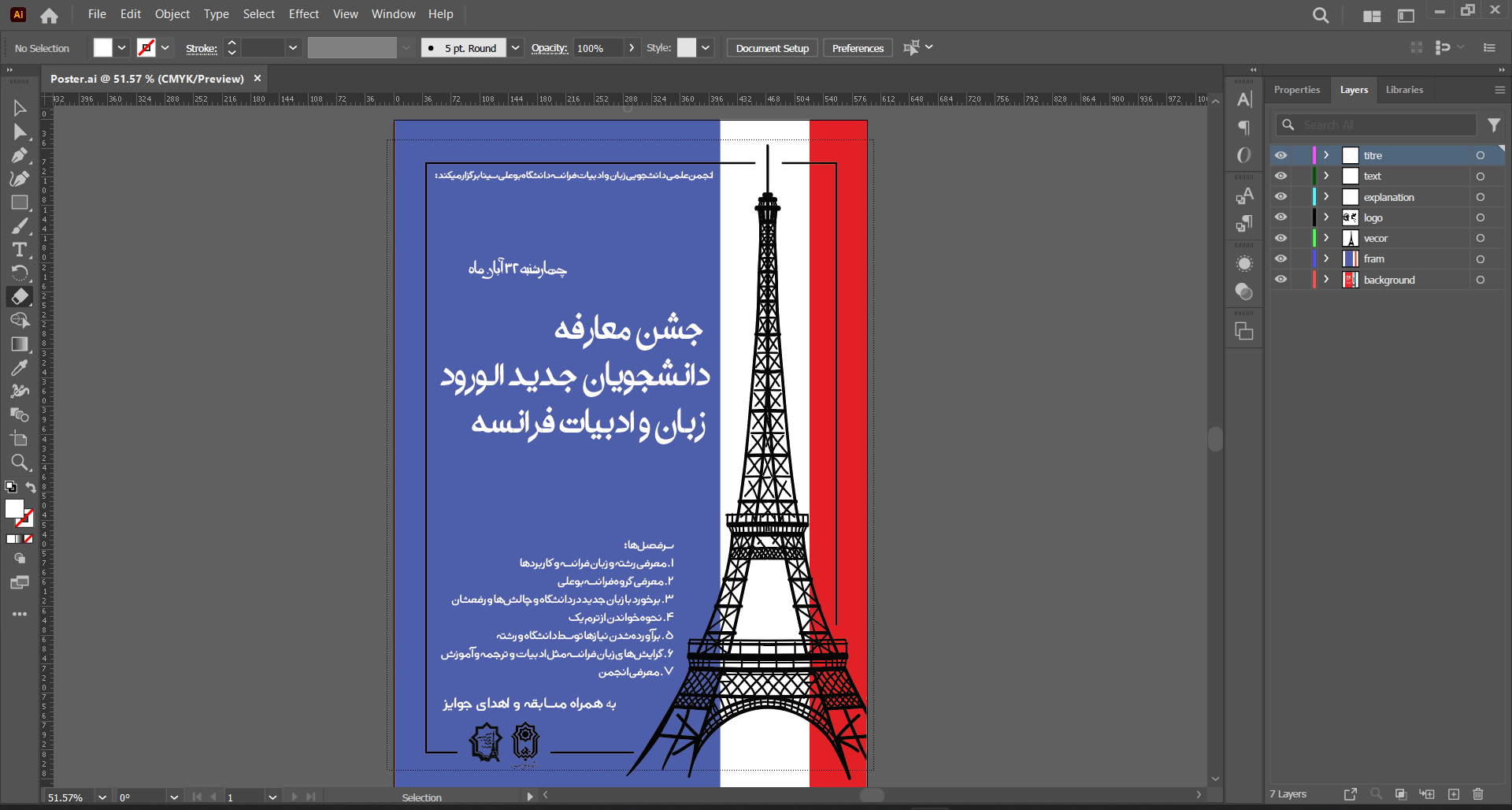This screenshot has width=1512, height=810.
Task: Open the zoom level dropdown
Action: pyautogui.click(x=102, y=797)
